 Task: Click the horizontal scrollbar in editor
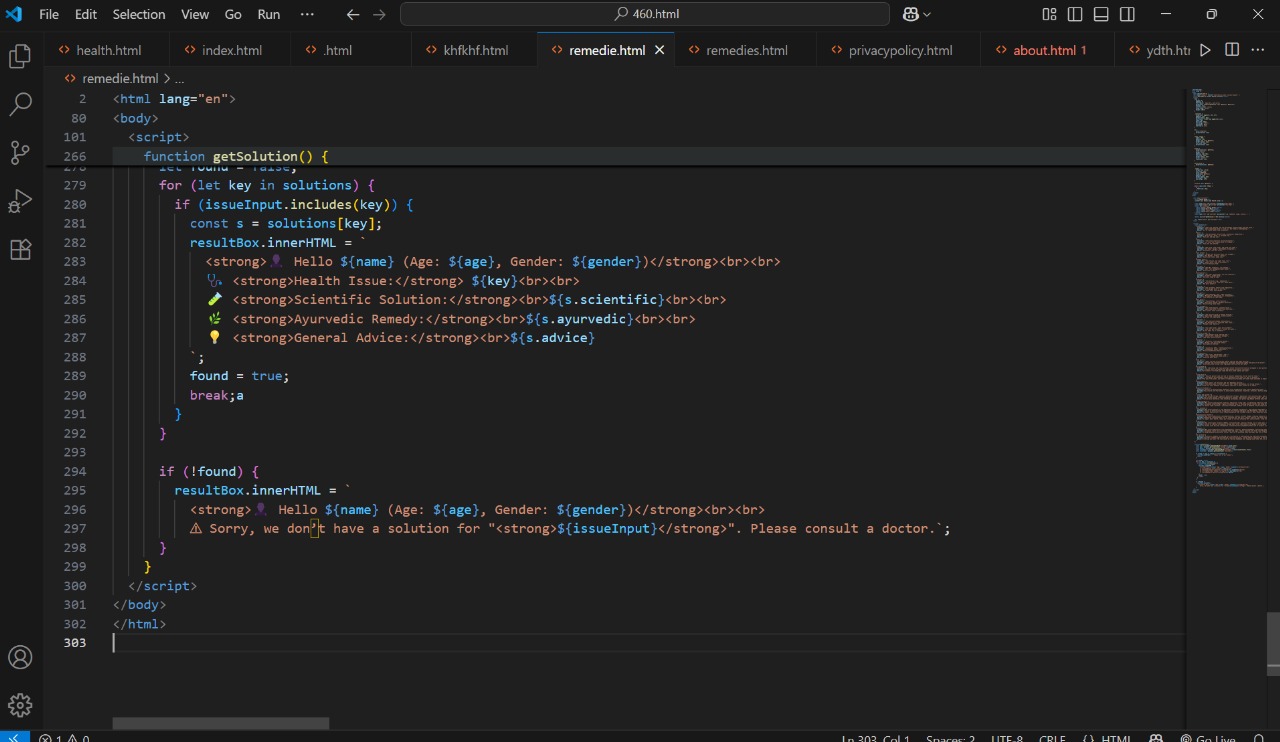click(x=220, y=723)
